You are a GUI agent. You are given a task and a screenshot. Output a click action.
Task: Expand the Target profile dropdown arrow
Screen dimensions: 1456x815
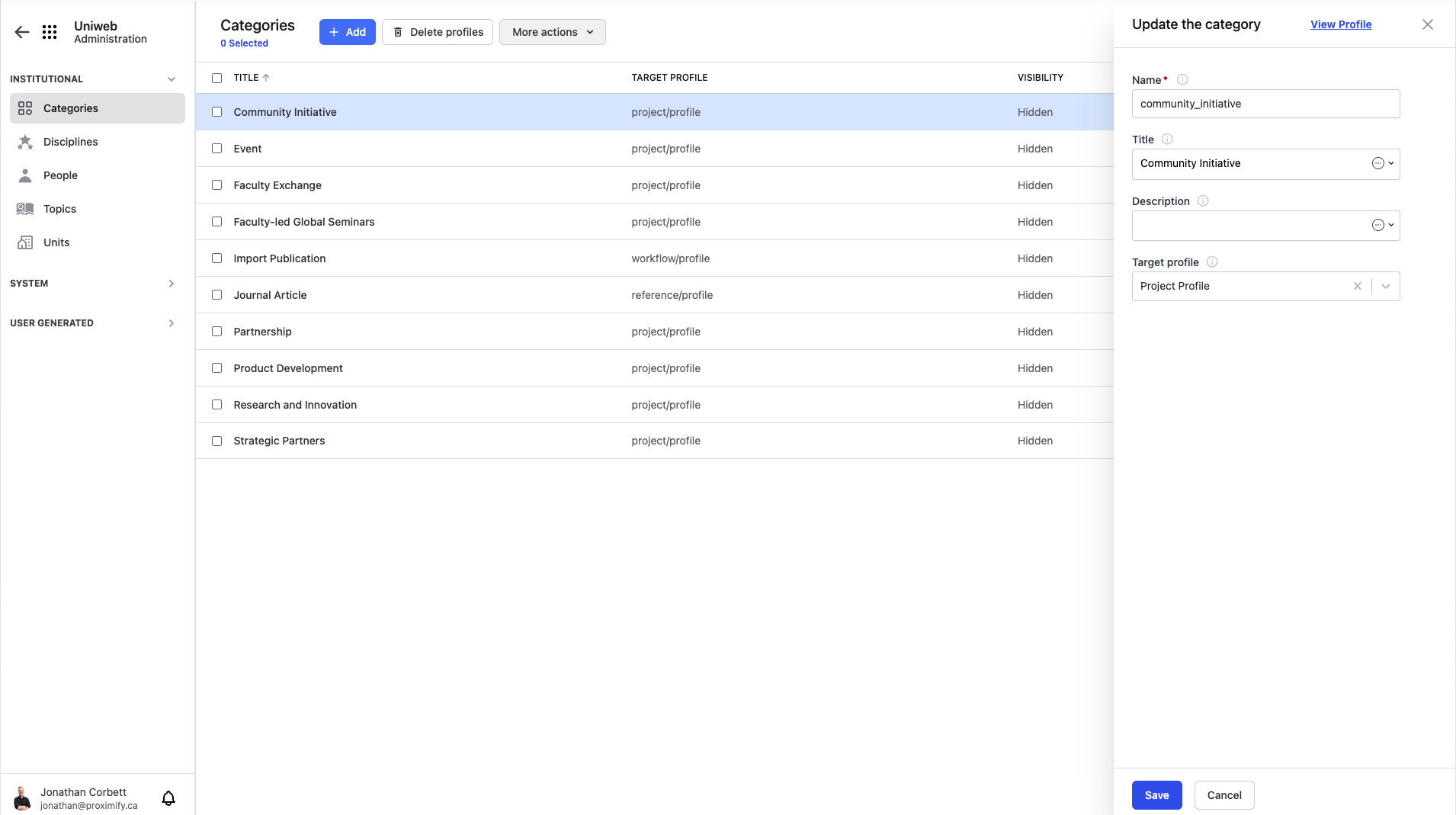1385,287
